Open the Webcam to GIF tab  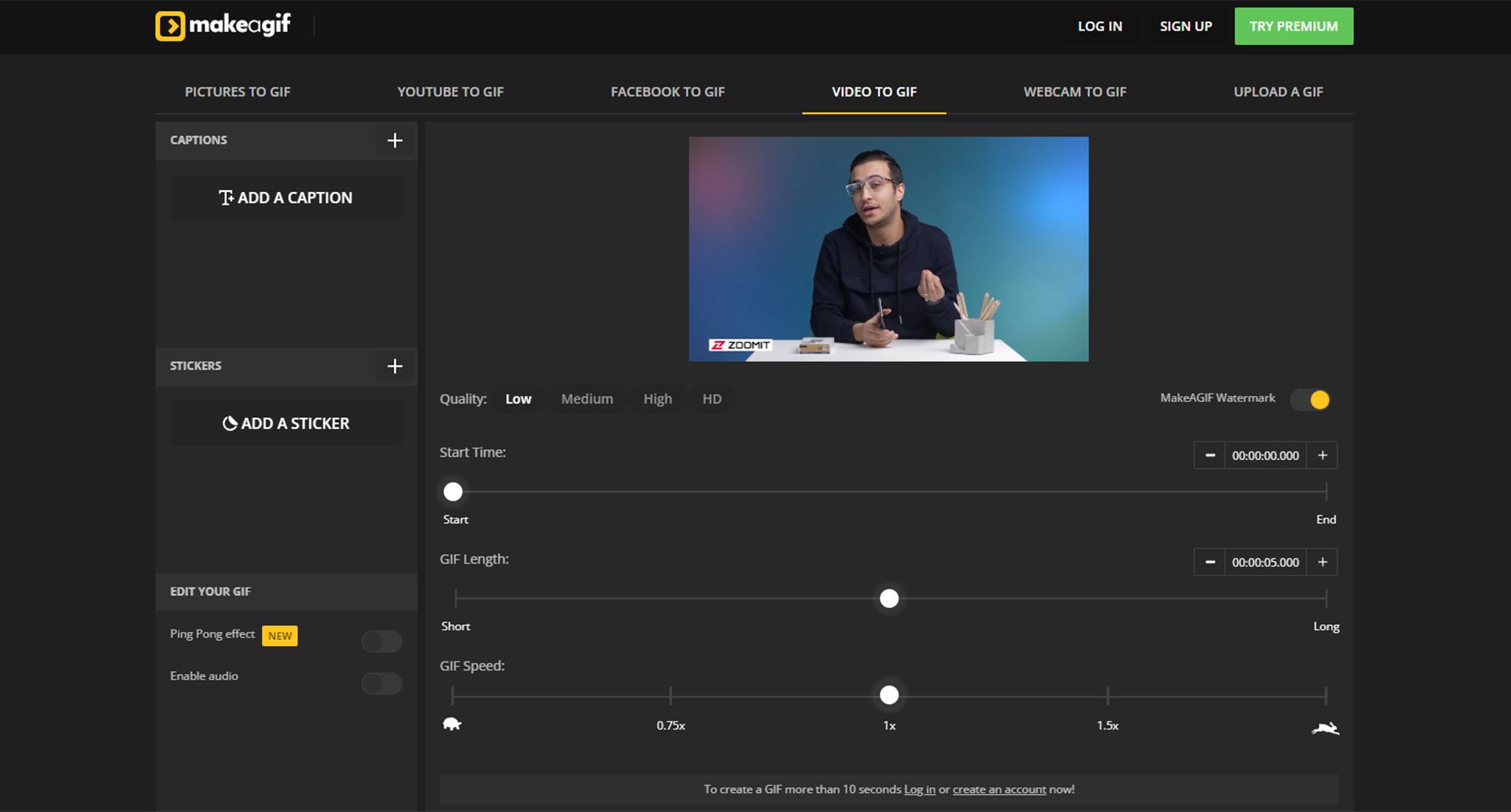[1074, 92]
